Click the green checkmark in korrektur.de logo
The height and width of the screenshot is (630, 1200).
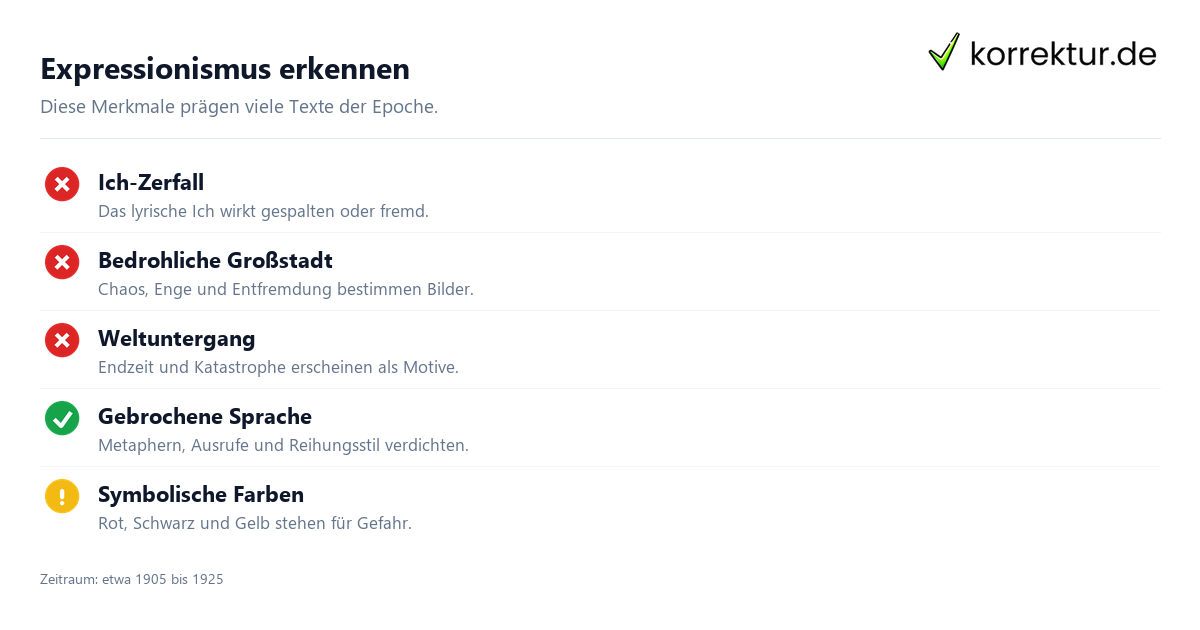944,52
